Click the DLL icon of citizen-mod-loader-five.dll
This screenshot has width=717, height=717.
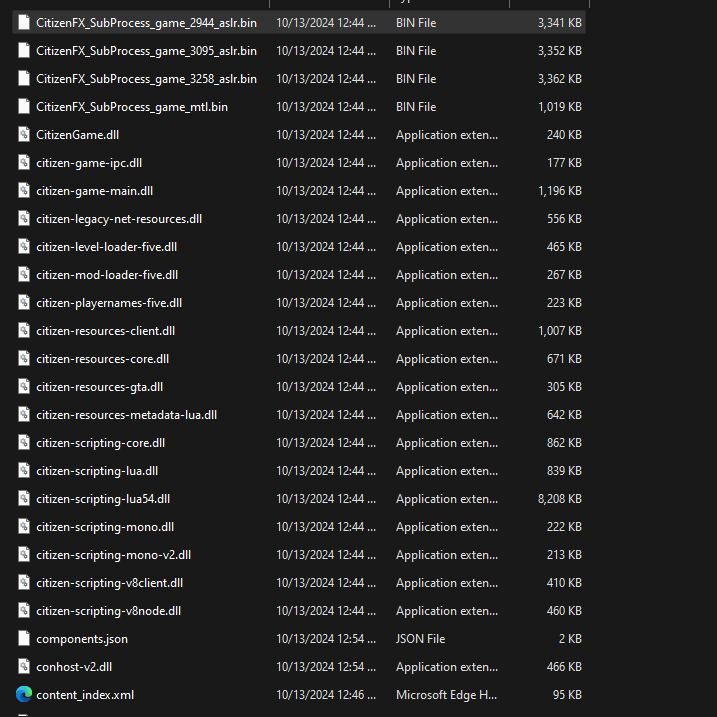click(x=24, y=274)
